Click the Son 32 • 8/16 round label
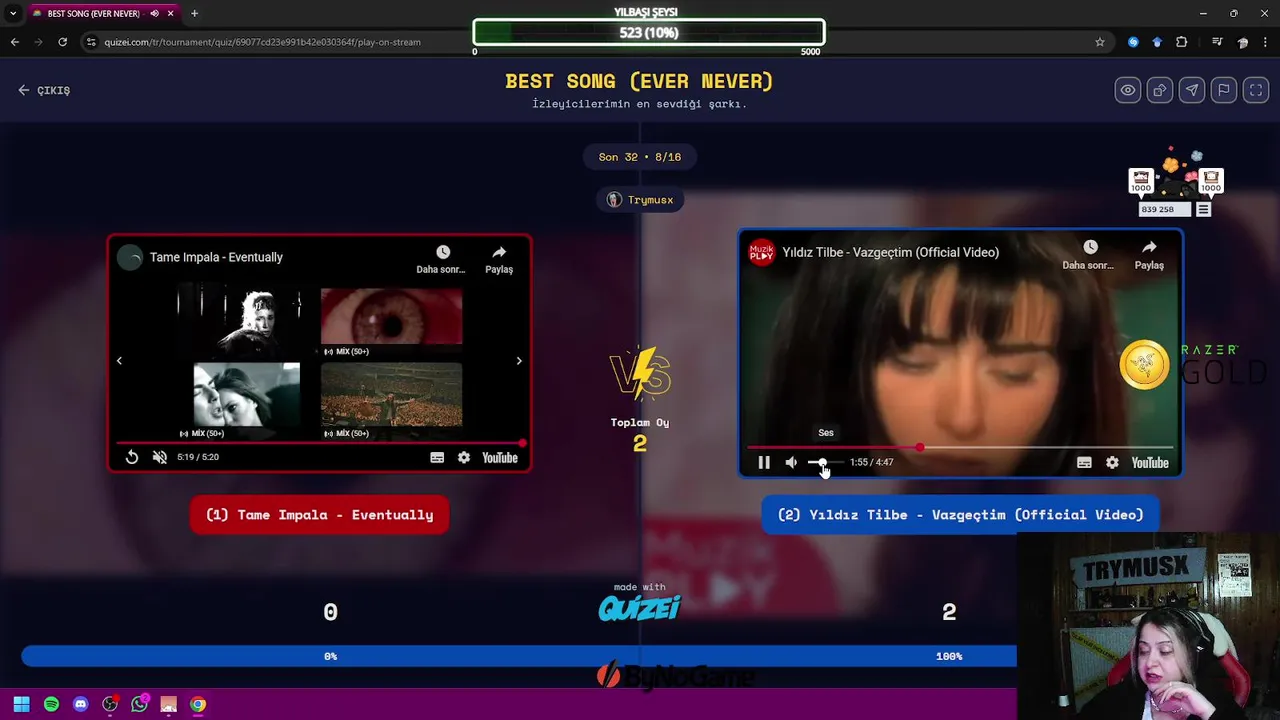The width and height of the screenshot is (1280, 720). pos(640,157)
